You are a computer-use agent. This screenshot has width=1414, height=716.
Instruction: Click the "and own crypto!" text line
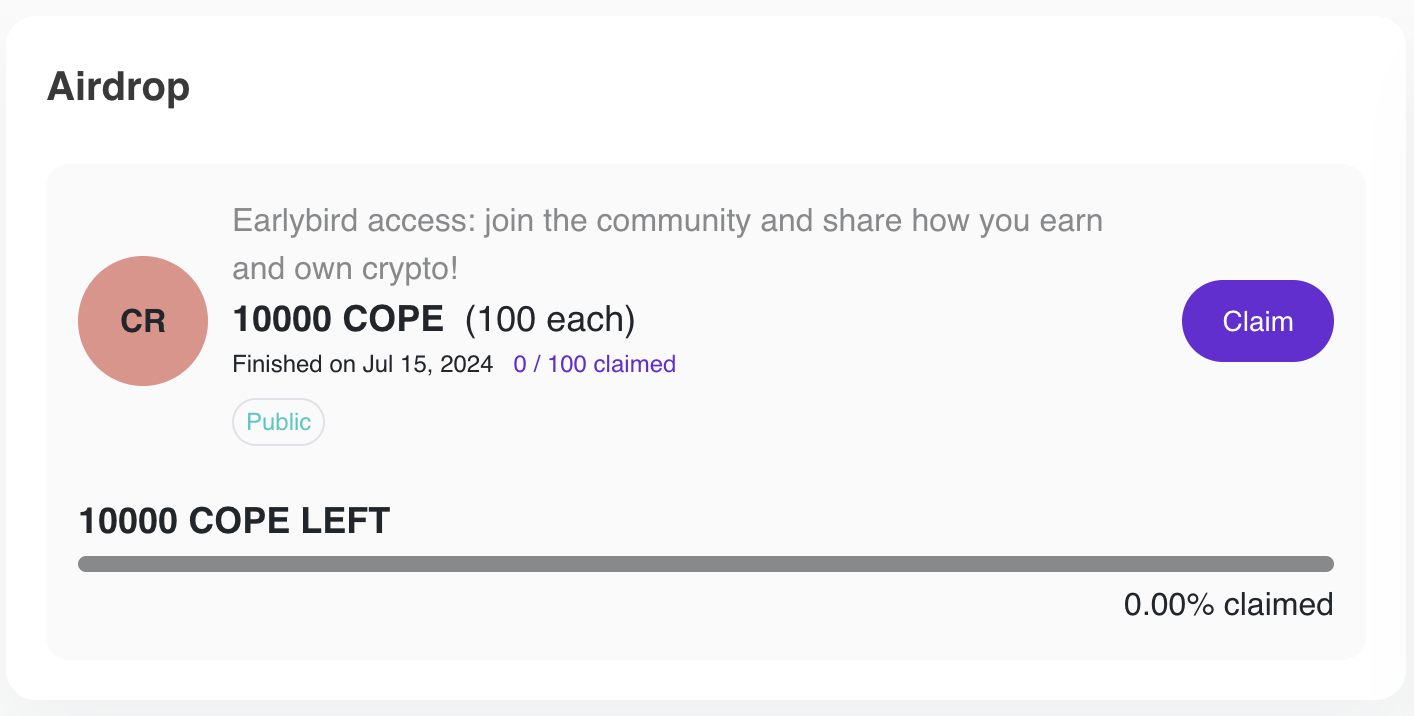pyautogui.click(x=345, y=268)
